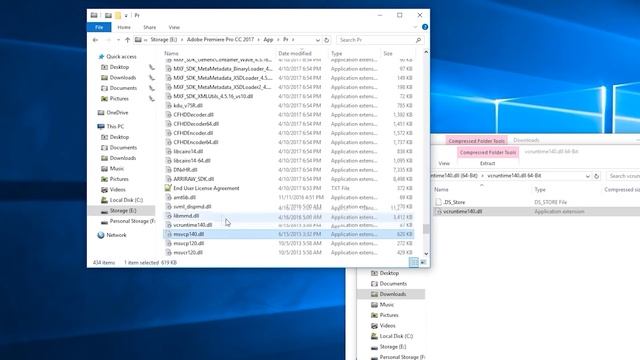Open the Share ribbon tab
The image size is (640, 360).
tap(150, 27)
